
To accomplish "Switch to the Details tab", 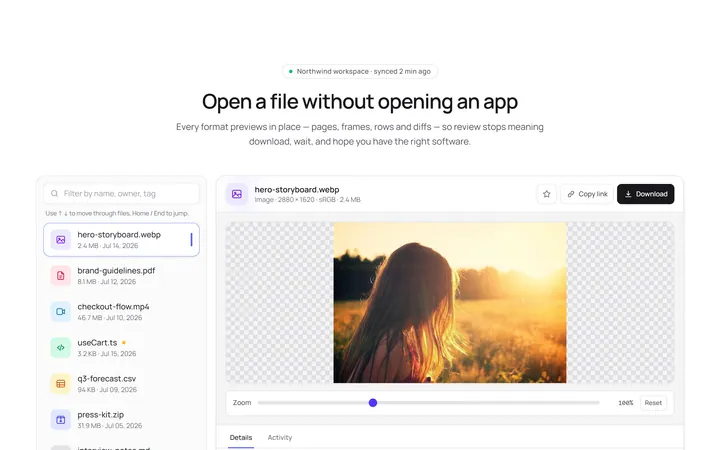I will 241,438.
